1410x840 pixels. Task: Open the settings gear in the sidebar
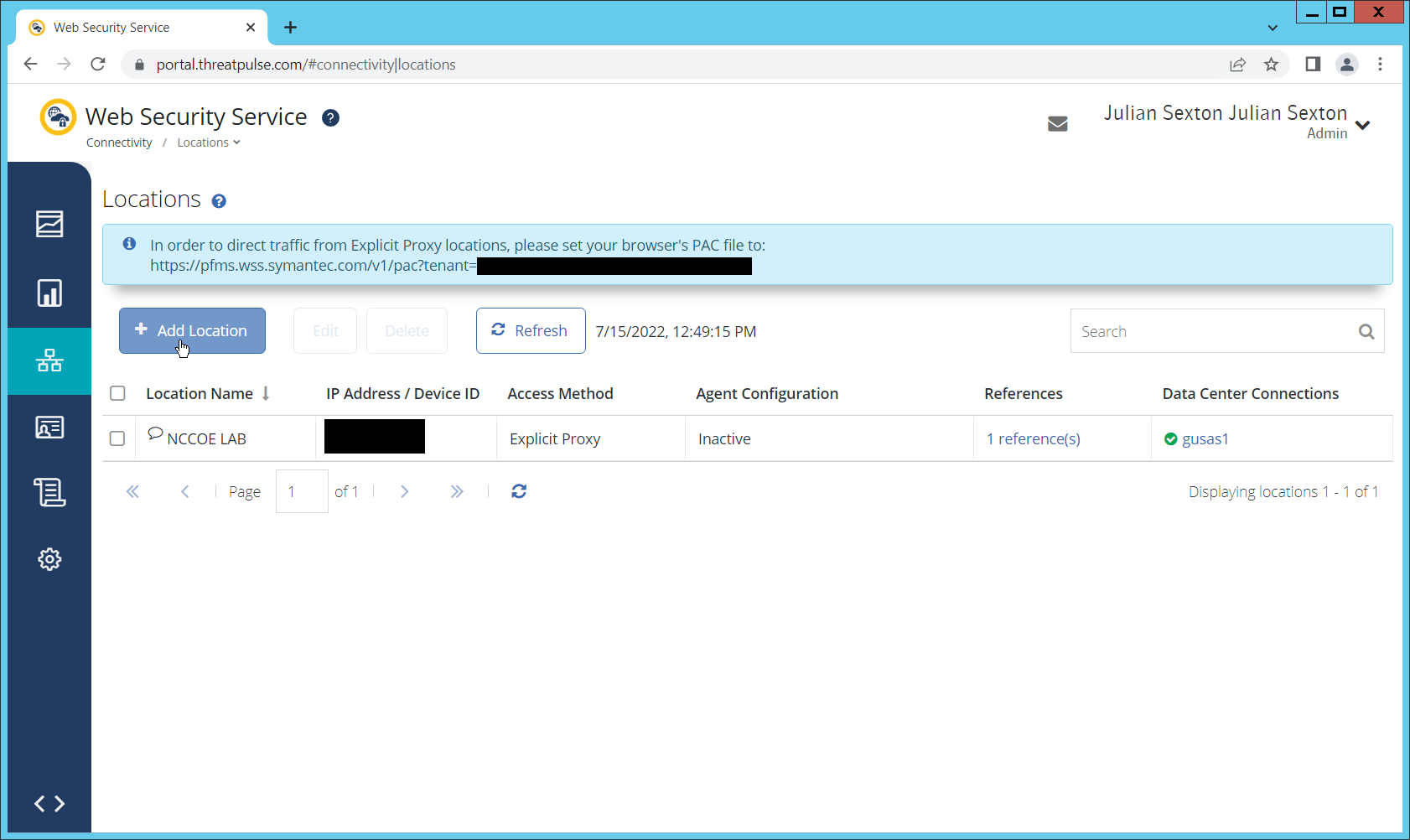49,559
